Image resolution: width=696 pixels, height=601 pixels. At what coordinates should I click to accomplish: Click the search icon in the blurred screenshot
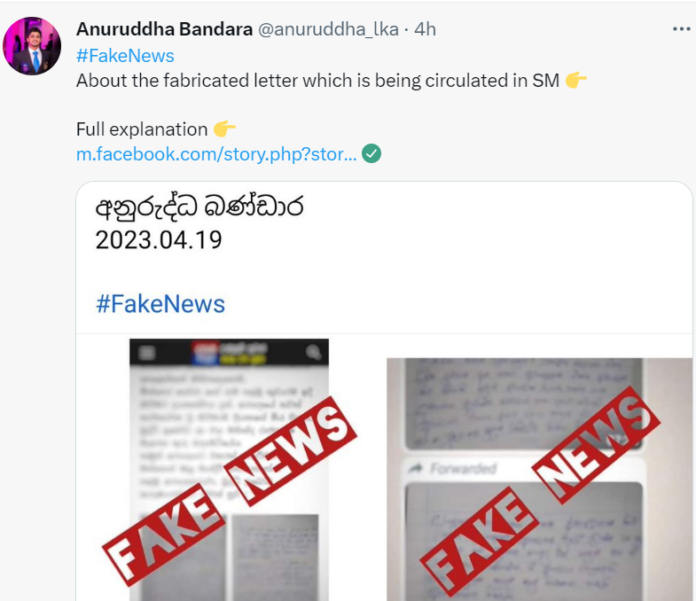point(313,353)
